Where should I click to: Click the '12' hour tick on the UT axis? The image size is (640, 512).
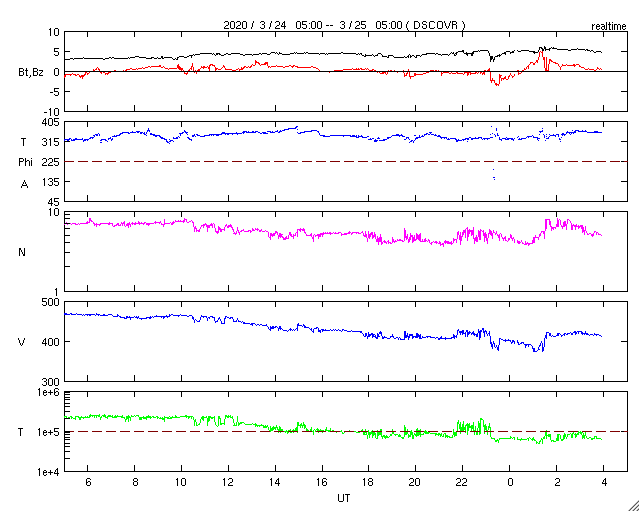228,483
